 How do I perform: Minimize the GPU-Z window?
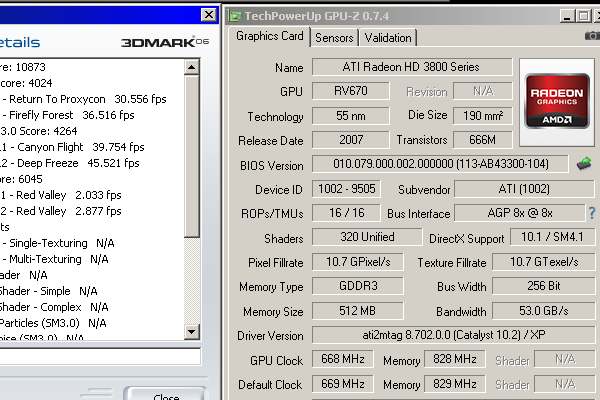567,16
